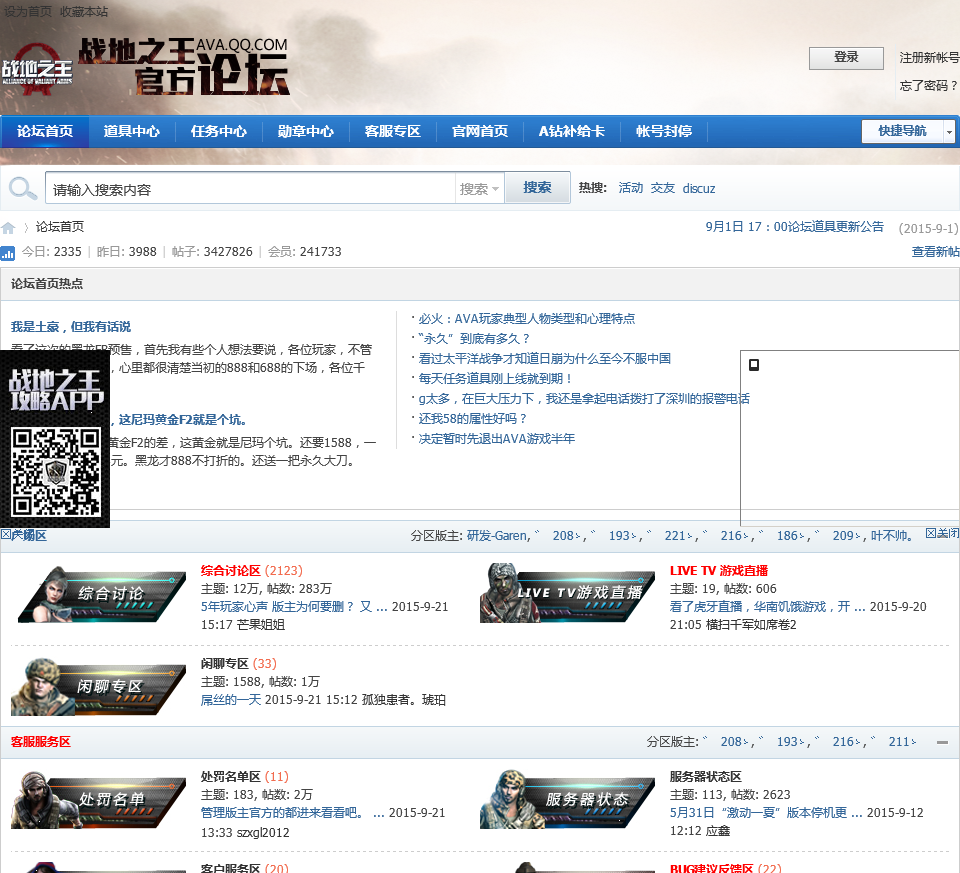Click the 战地之王 logo in header
The width and height of the screenshot is (960, 873).
pos(37,70)
